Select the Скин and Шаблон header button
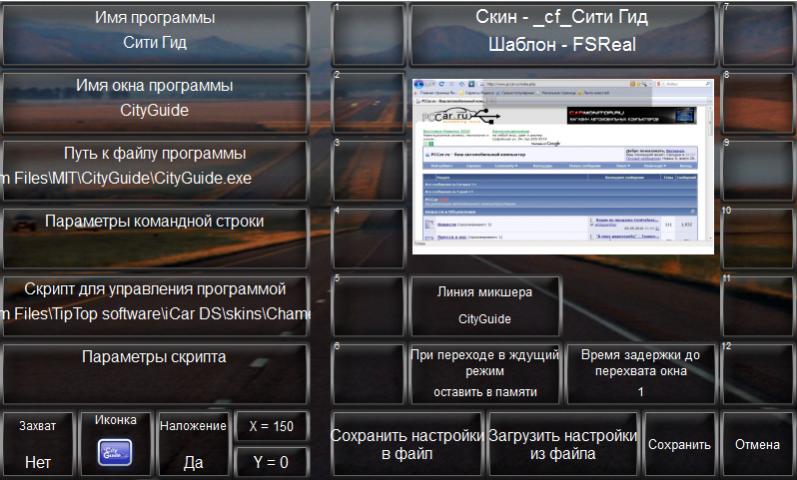 tap(563, 31)
